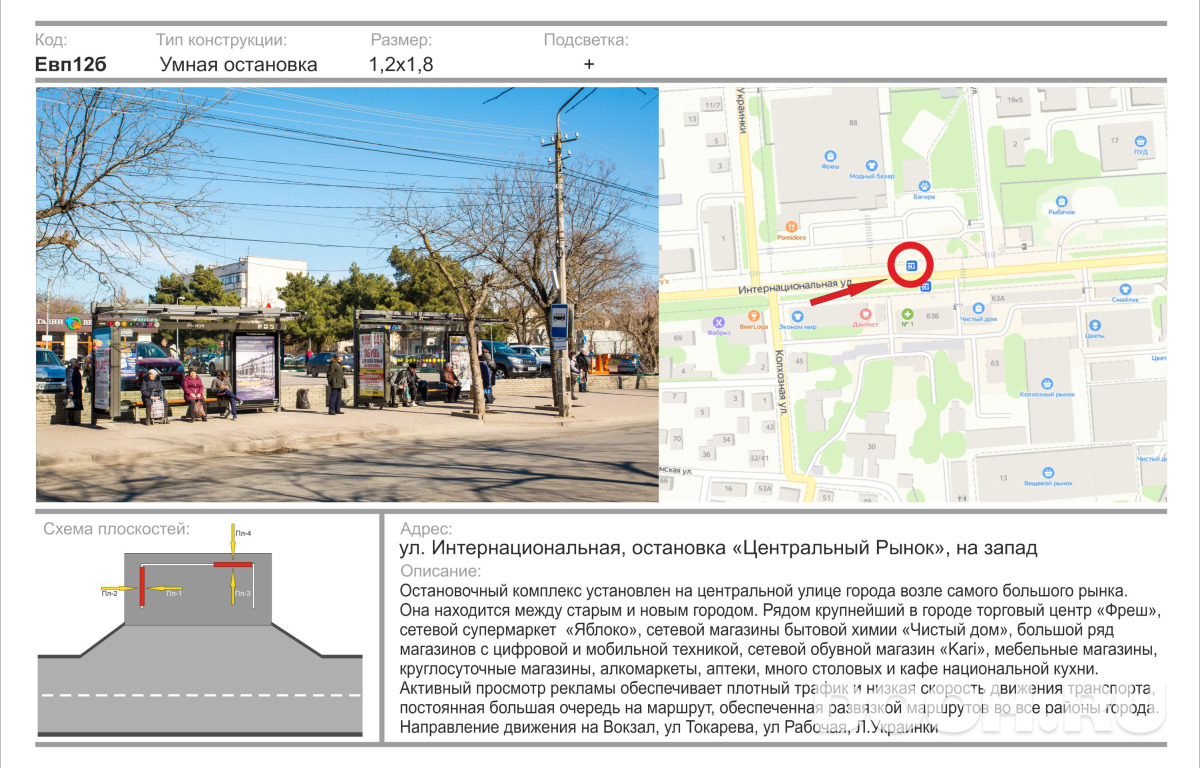Click the Смайлик clothing shop icon
The height and width of the screenshot is (768, 1200).
coord(1125,287)
